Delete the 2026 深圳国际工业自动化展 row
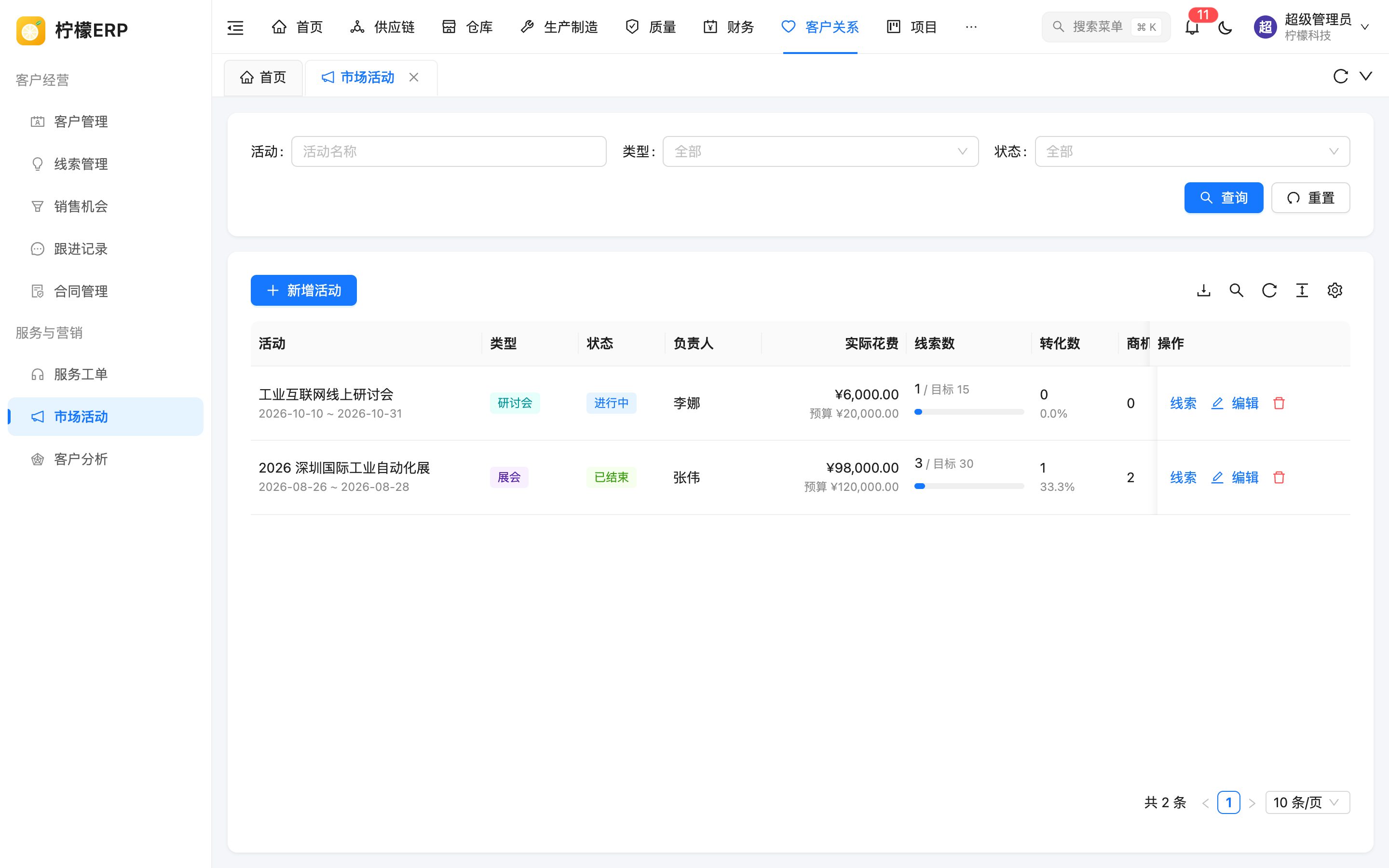The height and width of the screenshot is (868, 1389). tap(1279, 477)
